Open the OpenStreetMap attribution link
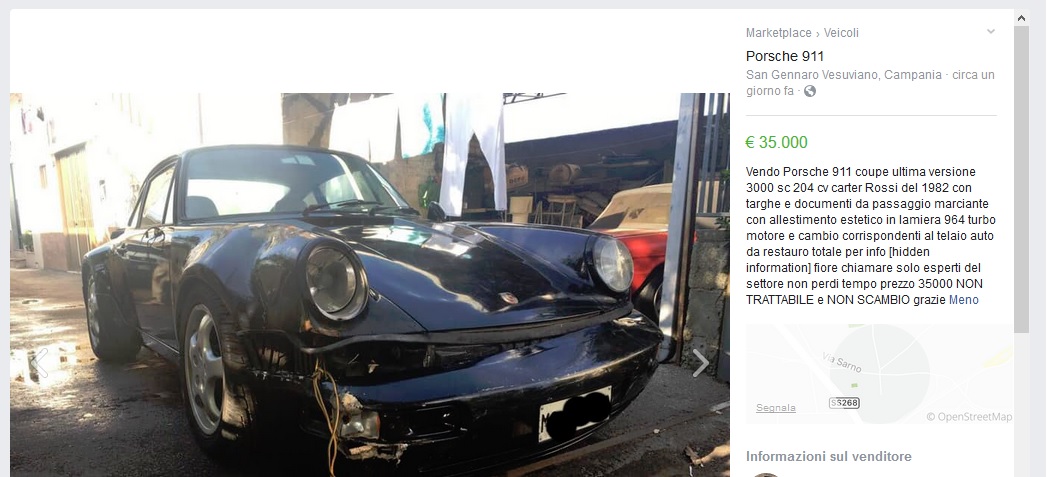1055x477 pixels. point(970,417)
